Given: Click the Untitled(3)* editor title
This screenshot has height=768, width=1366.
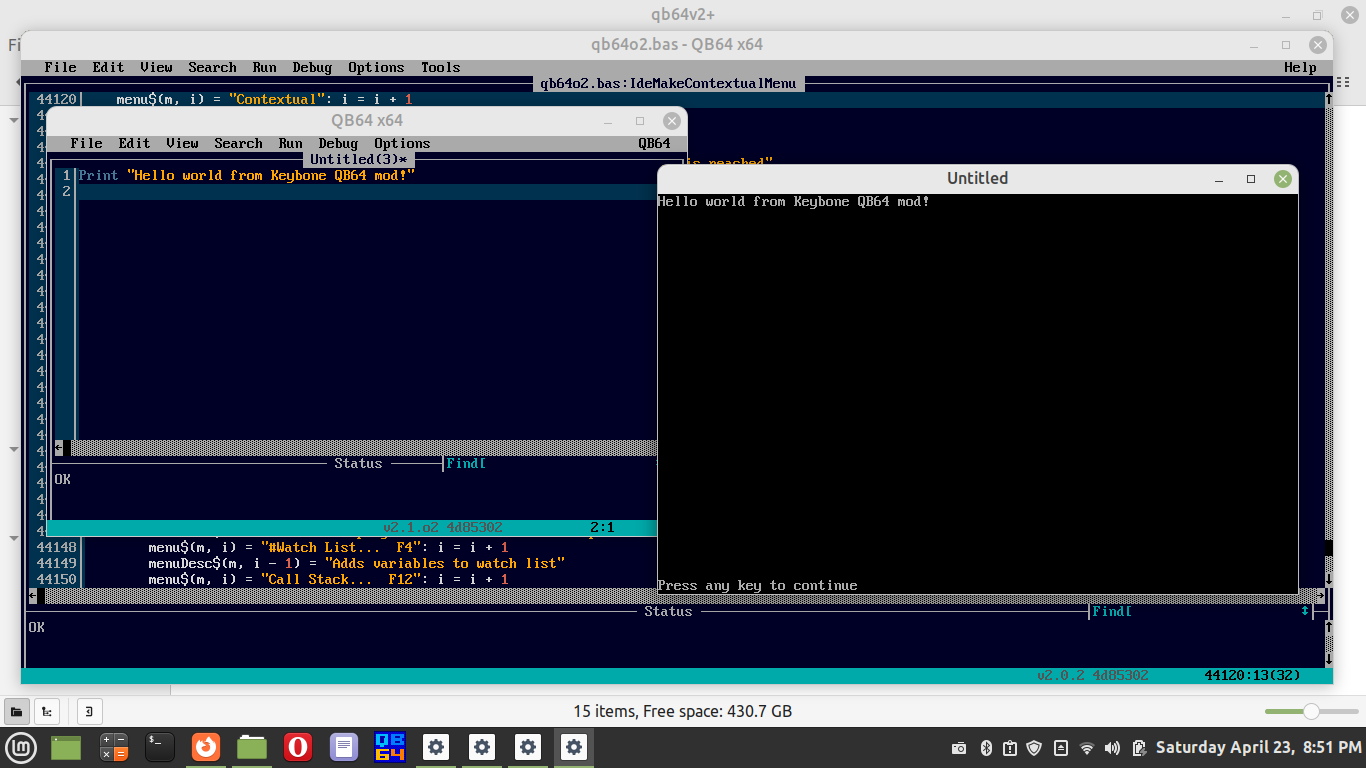Looking at the screenshot, I should click(358, 160).
